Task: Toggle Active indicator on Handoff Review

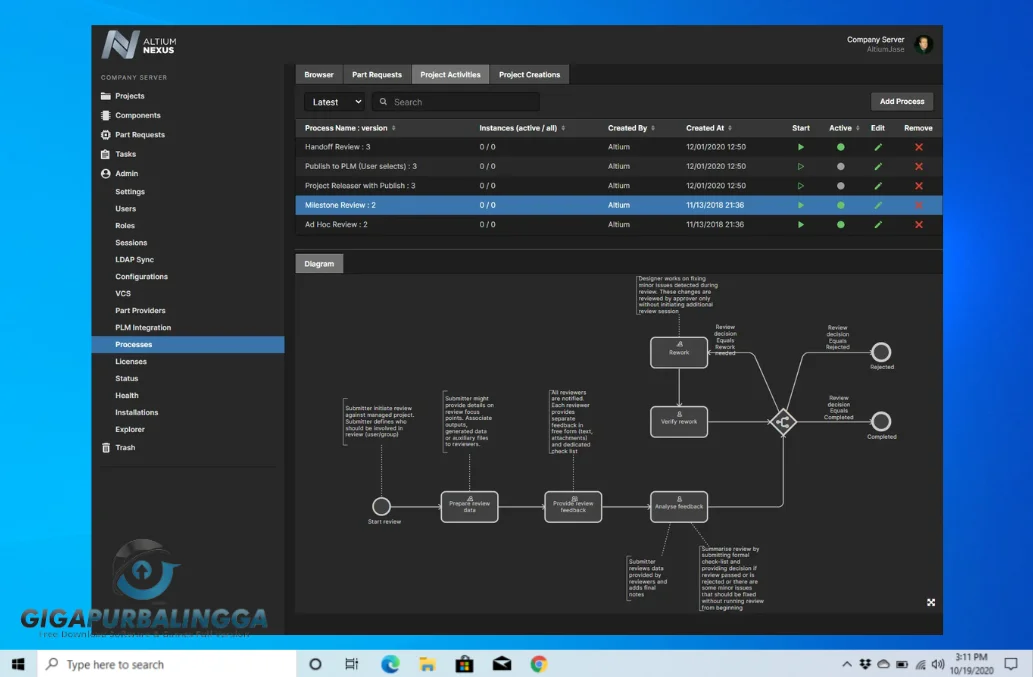Action: 840,147
